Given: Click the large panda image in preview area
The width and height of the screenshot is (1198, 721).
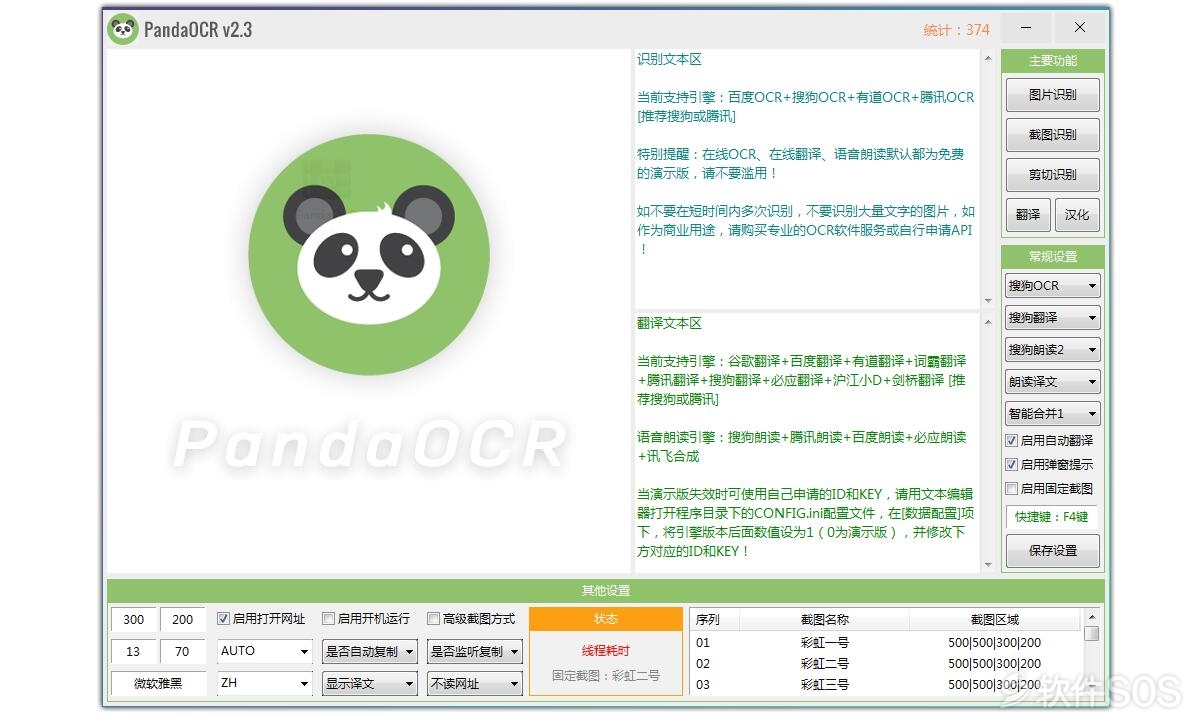Looking at the screenshot, I should click(x=369, y=251).
